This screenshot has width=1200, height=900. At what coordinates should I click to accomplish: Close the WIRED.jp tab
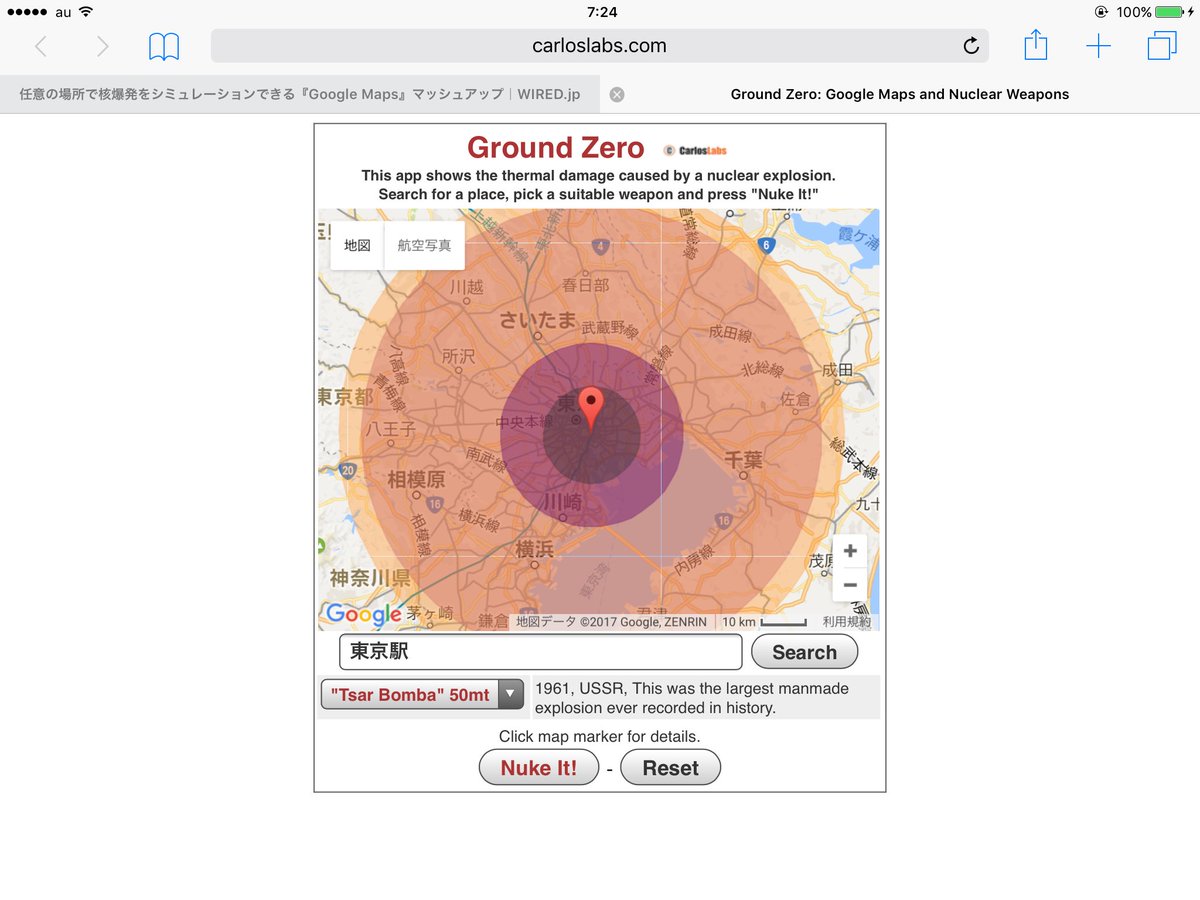click(617, 94)
